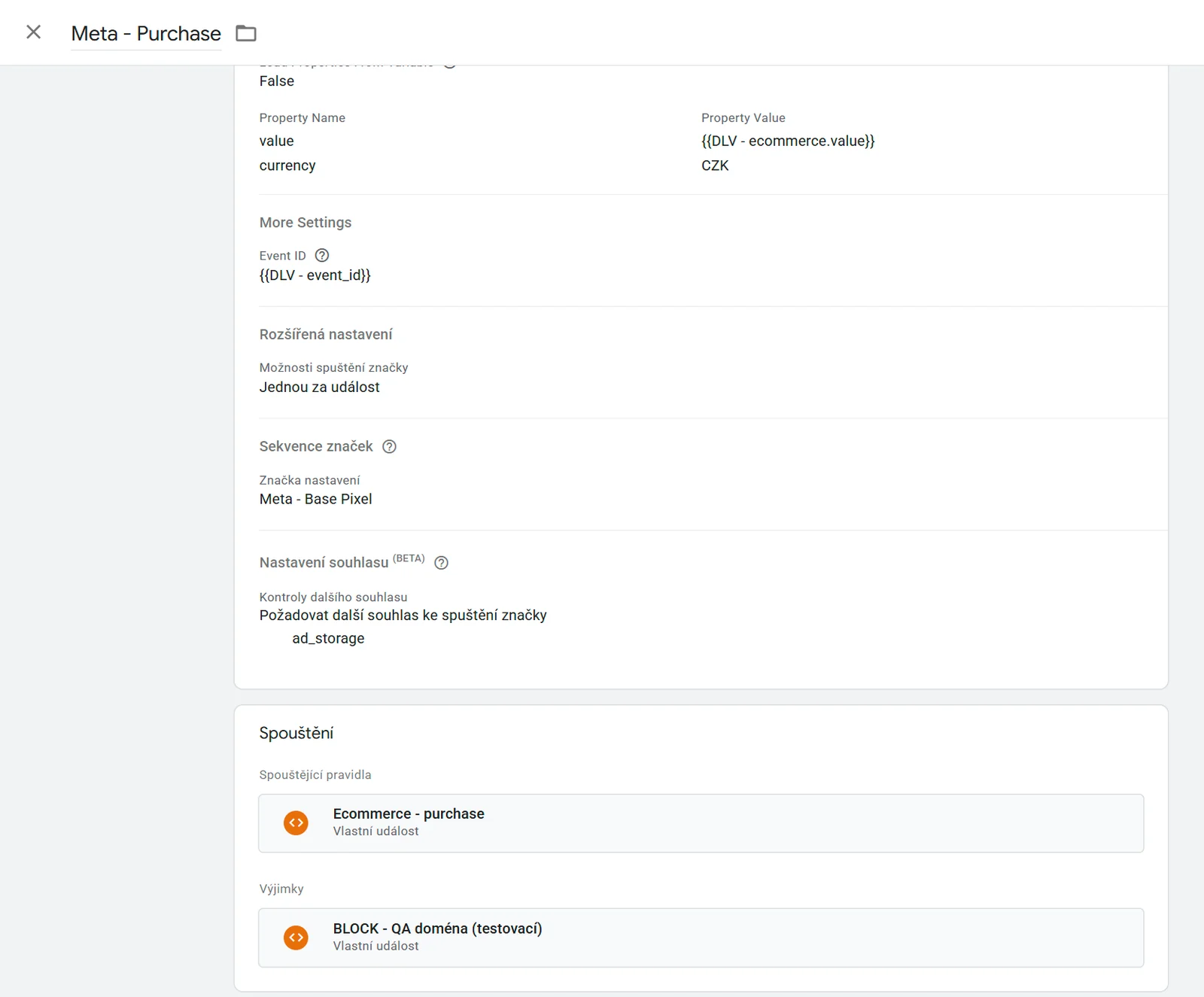Open the Event ID help icon
1204x997 pixels.
click(322, 255)
